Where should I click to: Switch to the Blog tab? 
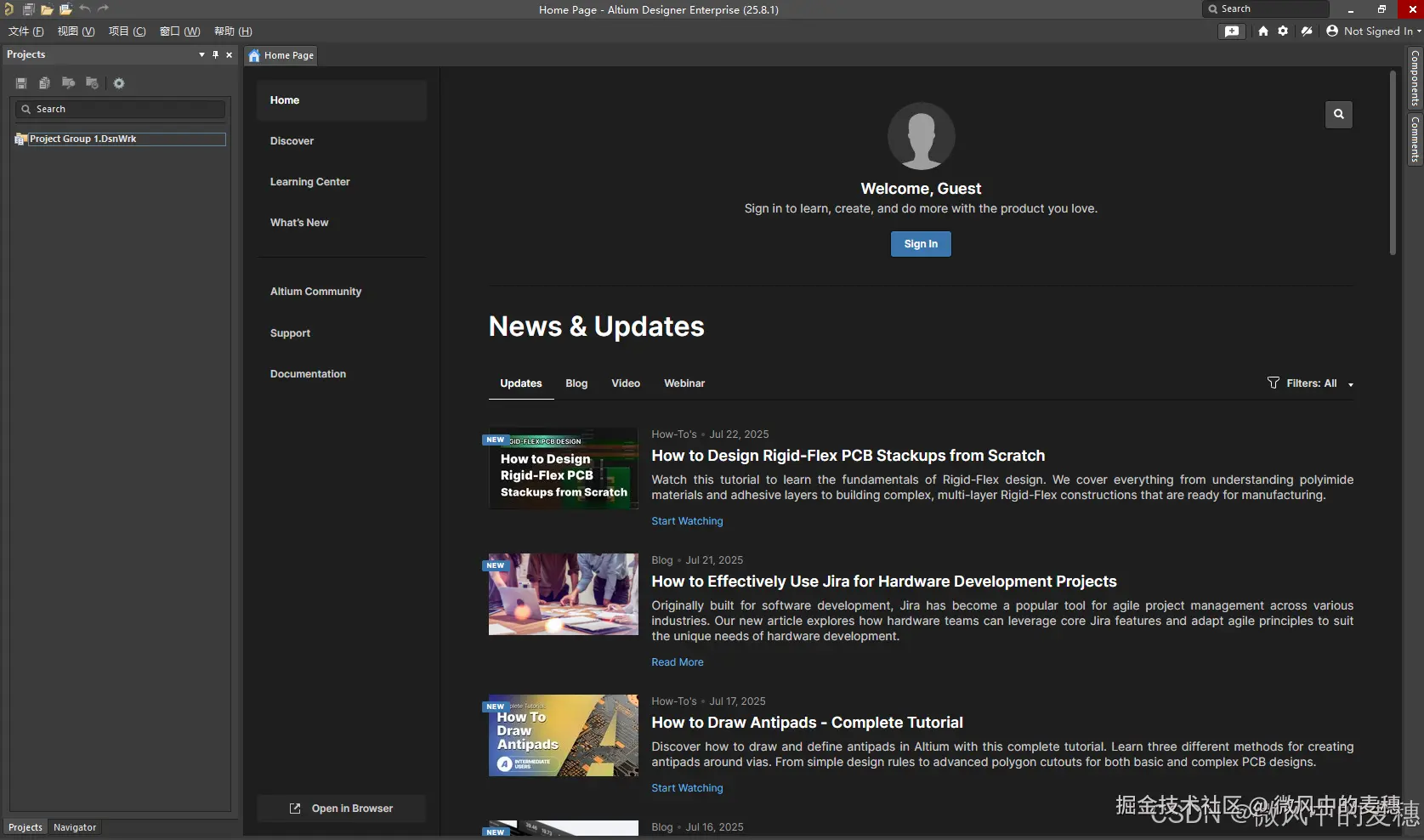point(576,383)
